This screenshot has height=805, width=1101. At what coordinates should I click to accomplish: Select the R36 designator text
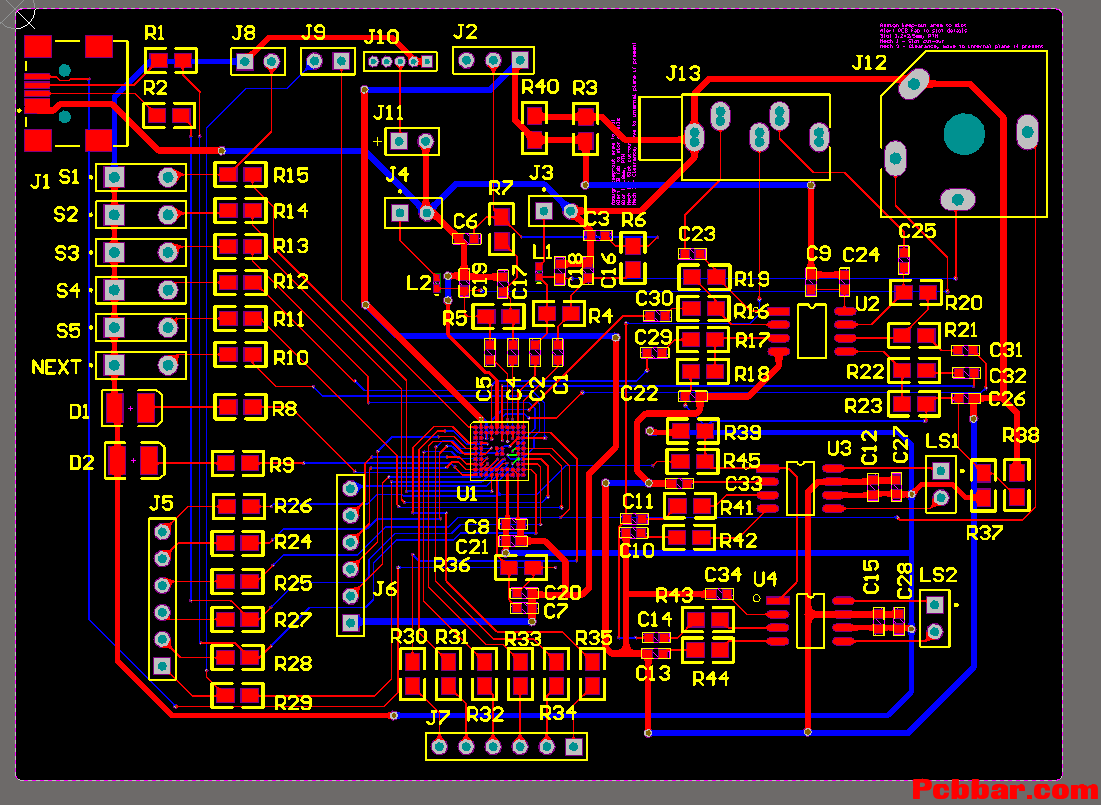(x=451, y=565)
